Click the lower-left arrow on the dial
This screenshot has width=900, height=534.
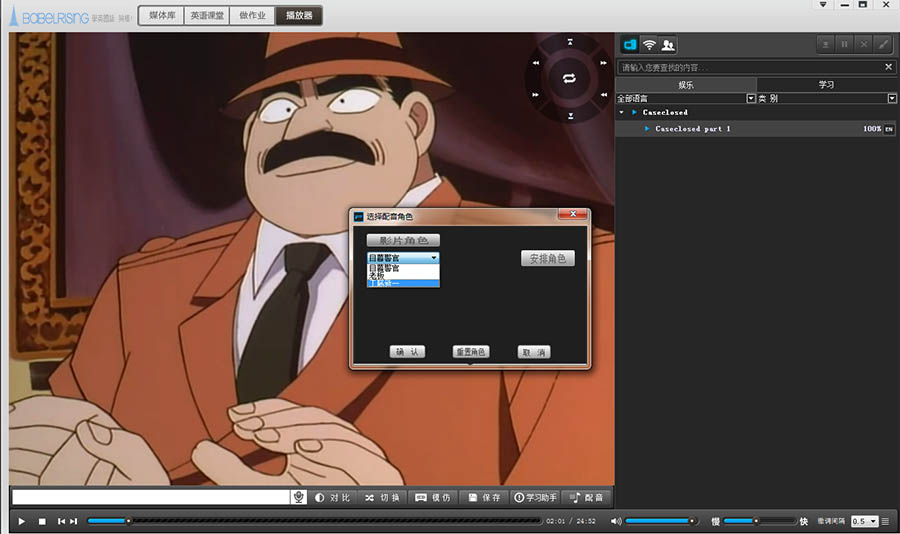[536, 95]
